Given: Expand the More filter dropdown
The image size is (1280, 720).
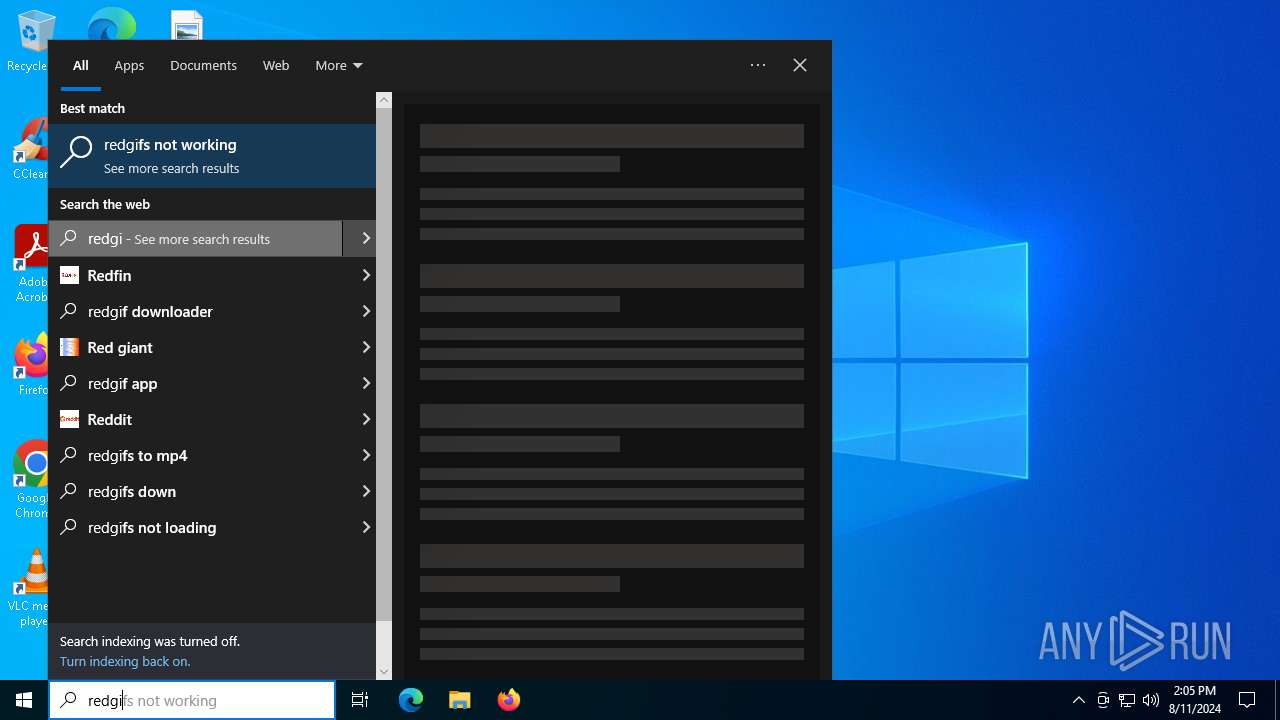Looking at the screenshot, I should point(338,65).
